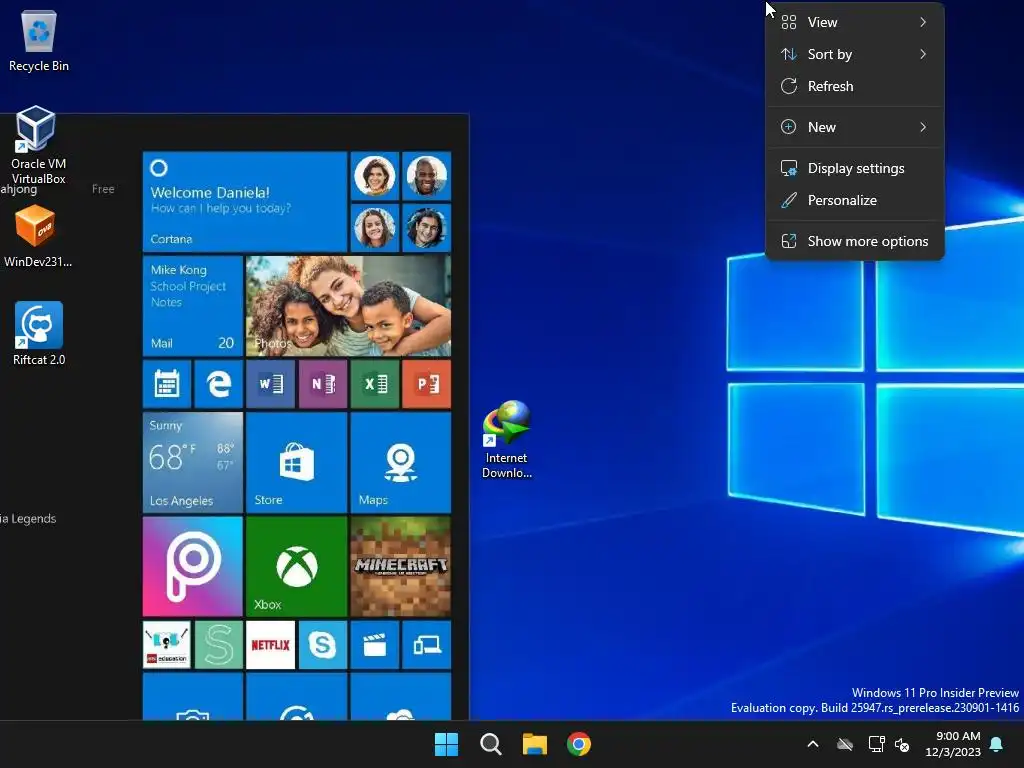Open the Skype tile
The image size is (1024, 768).
(323, 645)
